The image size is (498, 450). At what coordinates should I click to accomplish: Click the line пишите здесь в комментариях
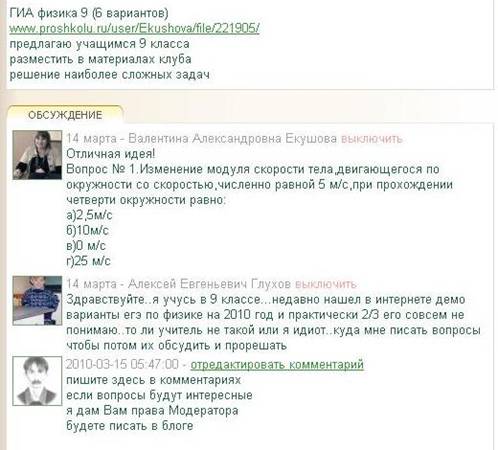click(x=153, y=380)
